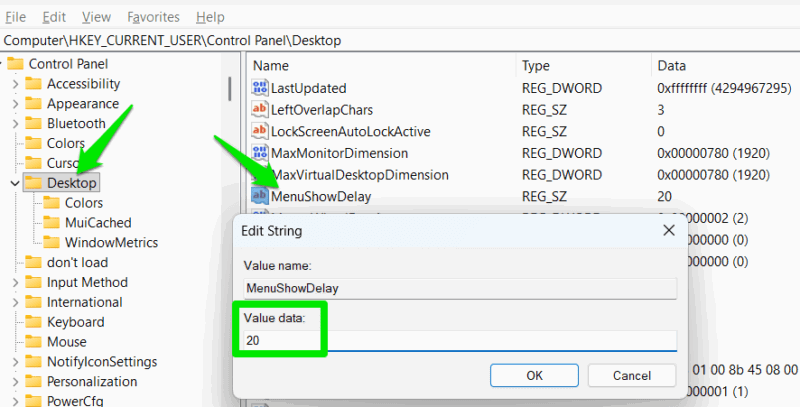This screenshot has height=407, width=800.
Task: Click the MenuShowDelay string value icon
Action: [x=260, y=196]
